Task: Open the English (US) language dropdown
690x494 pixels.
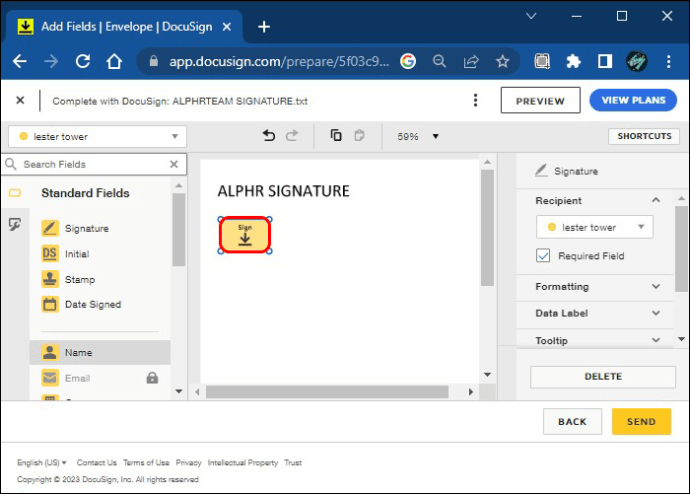Action: point(42,462)
